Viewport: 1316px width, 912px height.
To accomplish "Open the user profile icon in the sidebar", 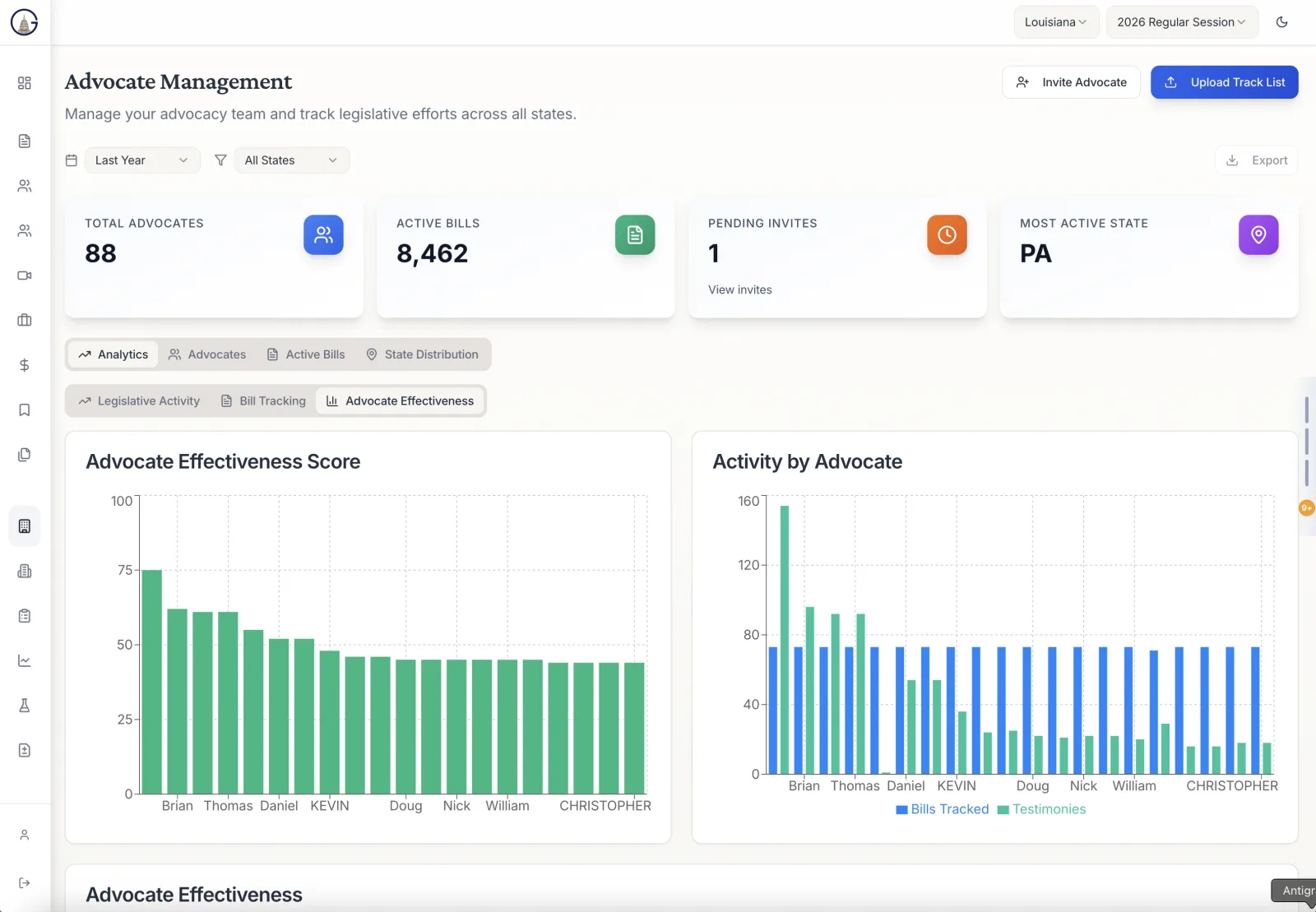I will coord(25,835).
